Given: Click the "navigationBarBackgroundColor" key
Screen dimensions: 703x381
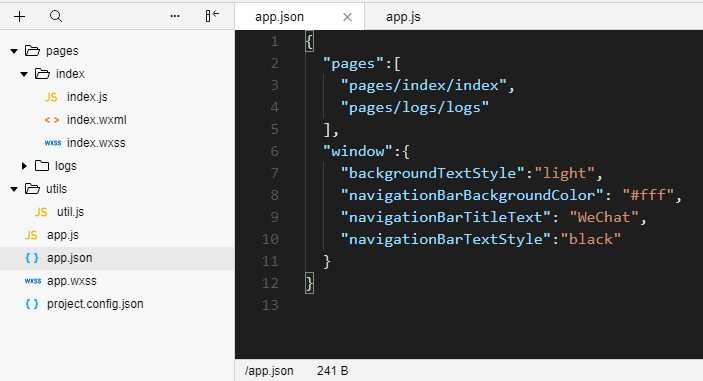Looking at the screenshot, I should point(472,195).
